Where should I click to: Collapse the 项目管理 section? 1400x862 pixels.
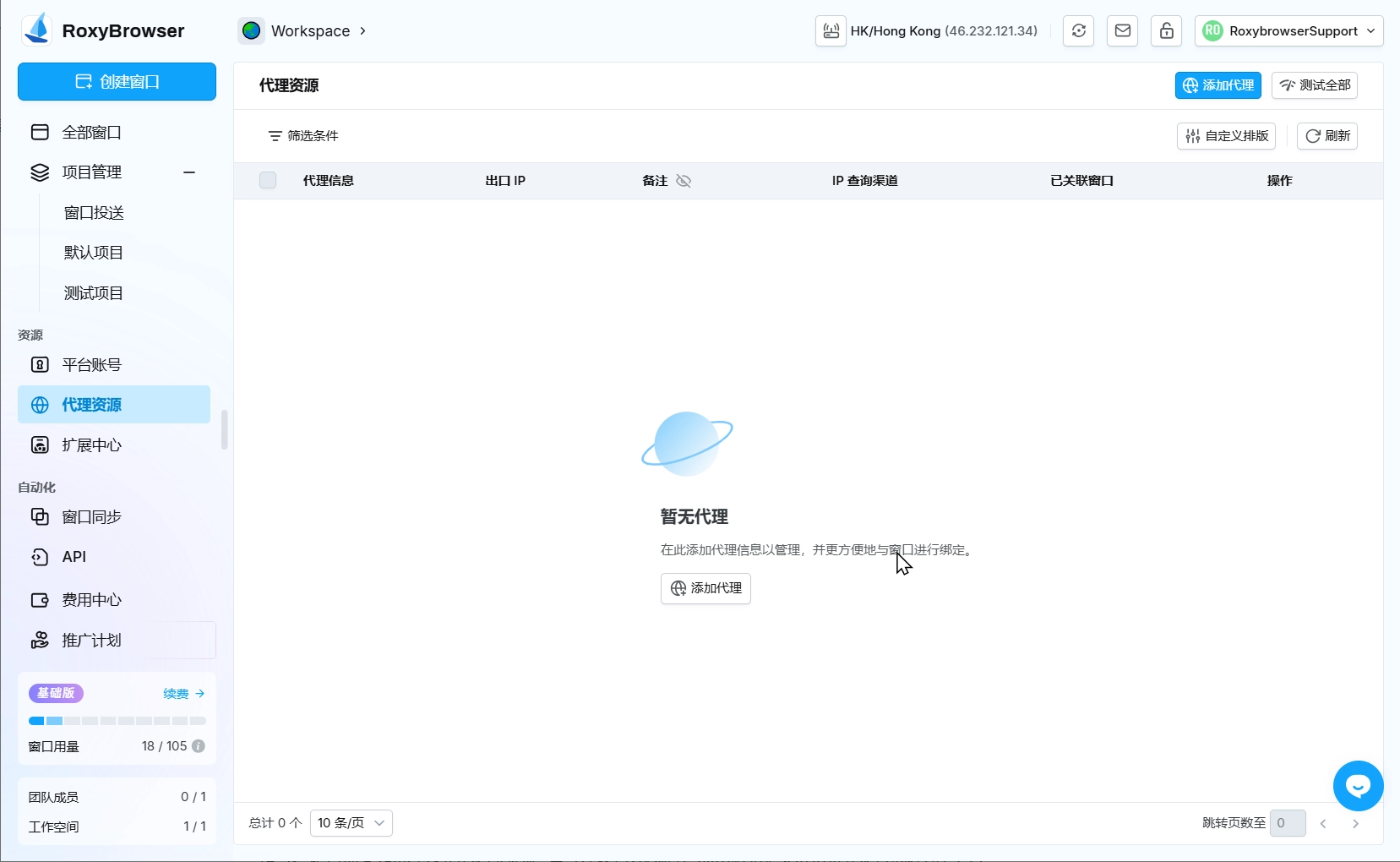click(x=189, y=172)
